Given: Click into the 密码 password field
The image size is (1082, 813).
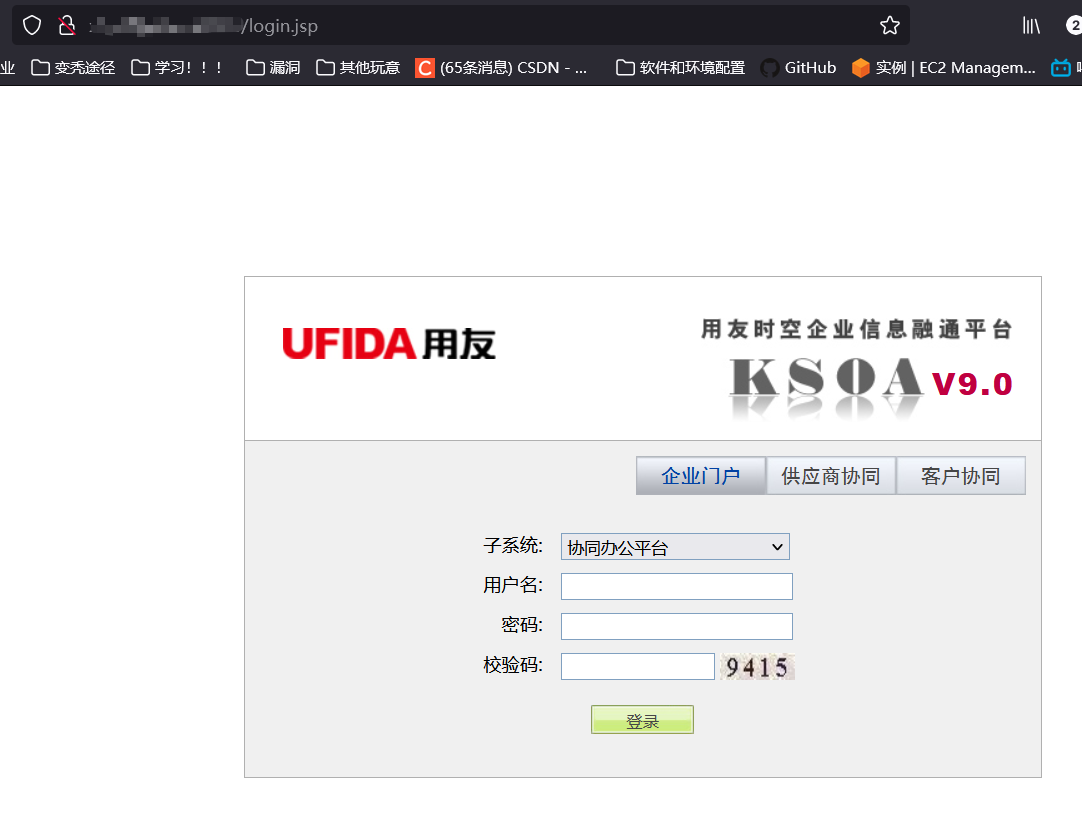Looking at the screenshot, I should click(676, 626).
